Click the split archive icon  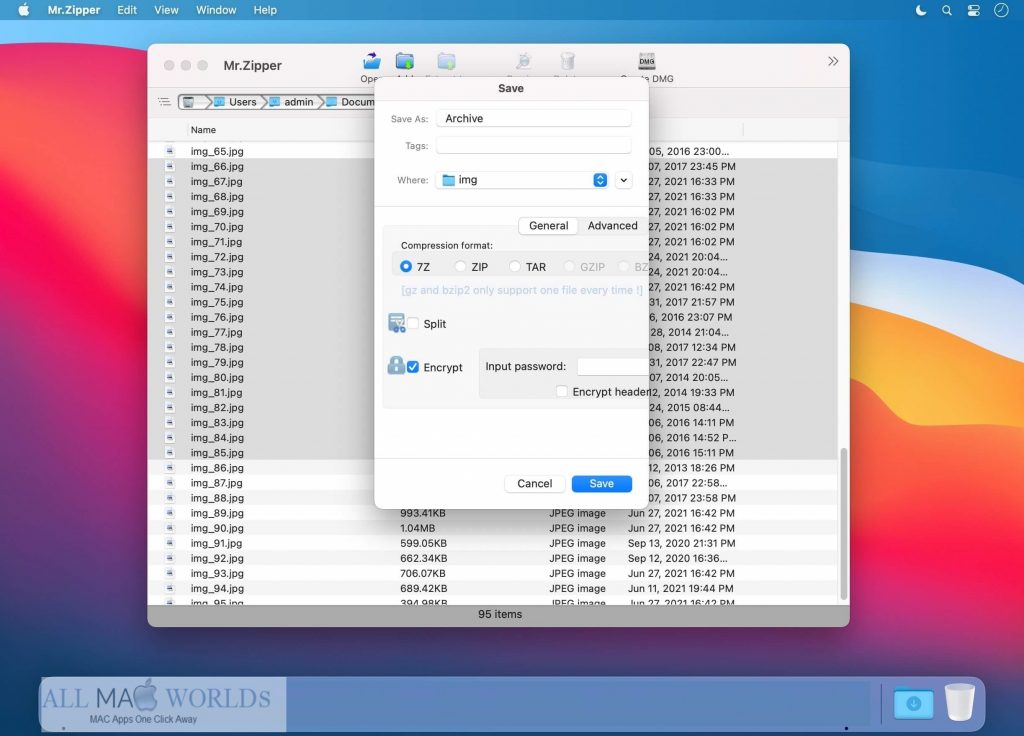tap(396, 323)
